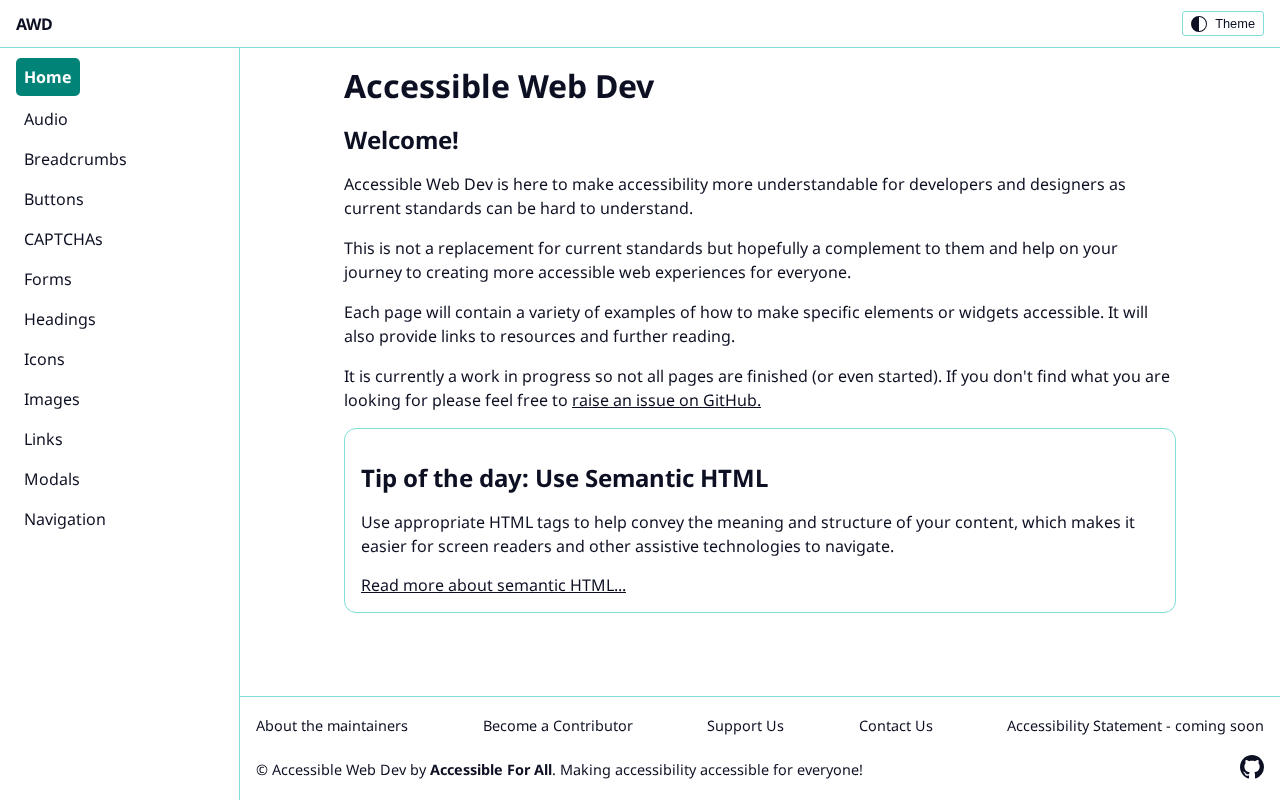1280x800 pixels.
Task: Toggle the Theme button
Action: (x=1222, y=24)
